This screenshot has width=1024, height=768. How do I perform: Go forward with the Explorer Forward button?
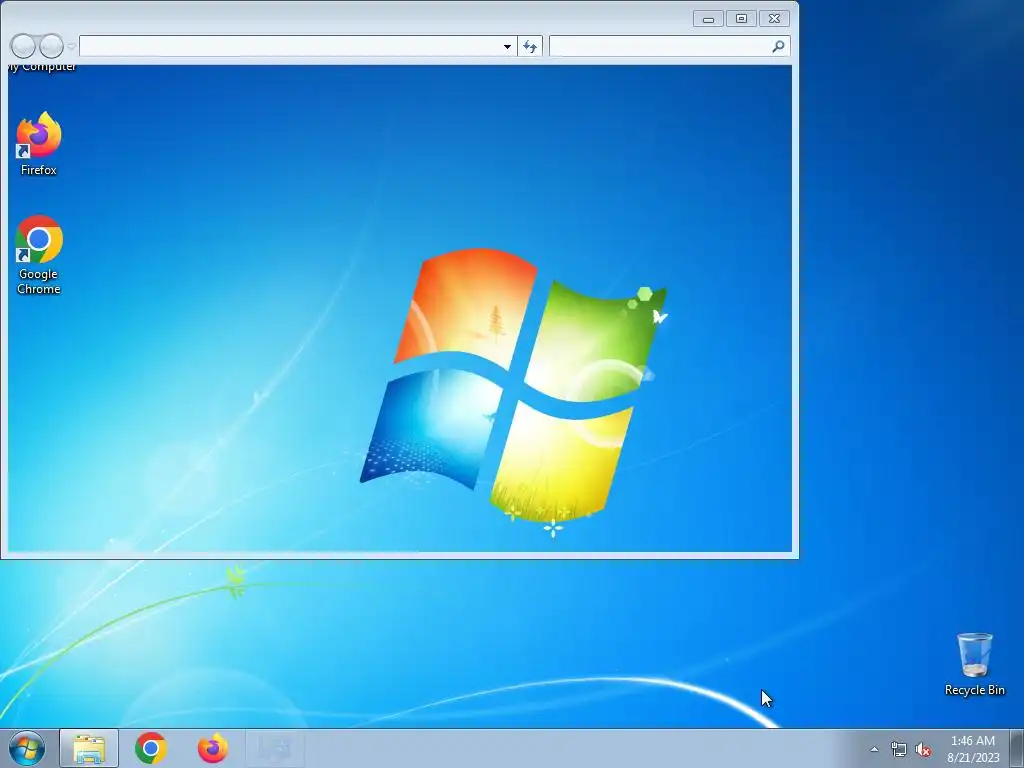tap(51, 46)
